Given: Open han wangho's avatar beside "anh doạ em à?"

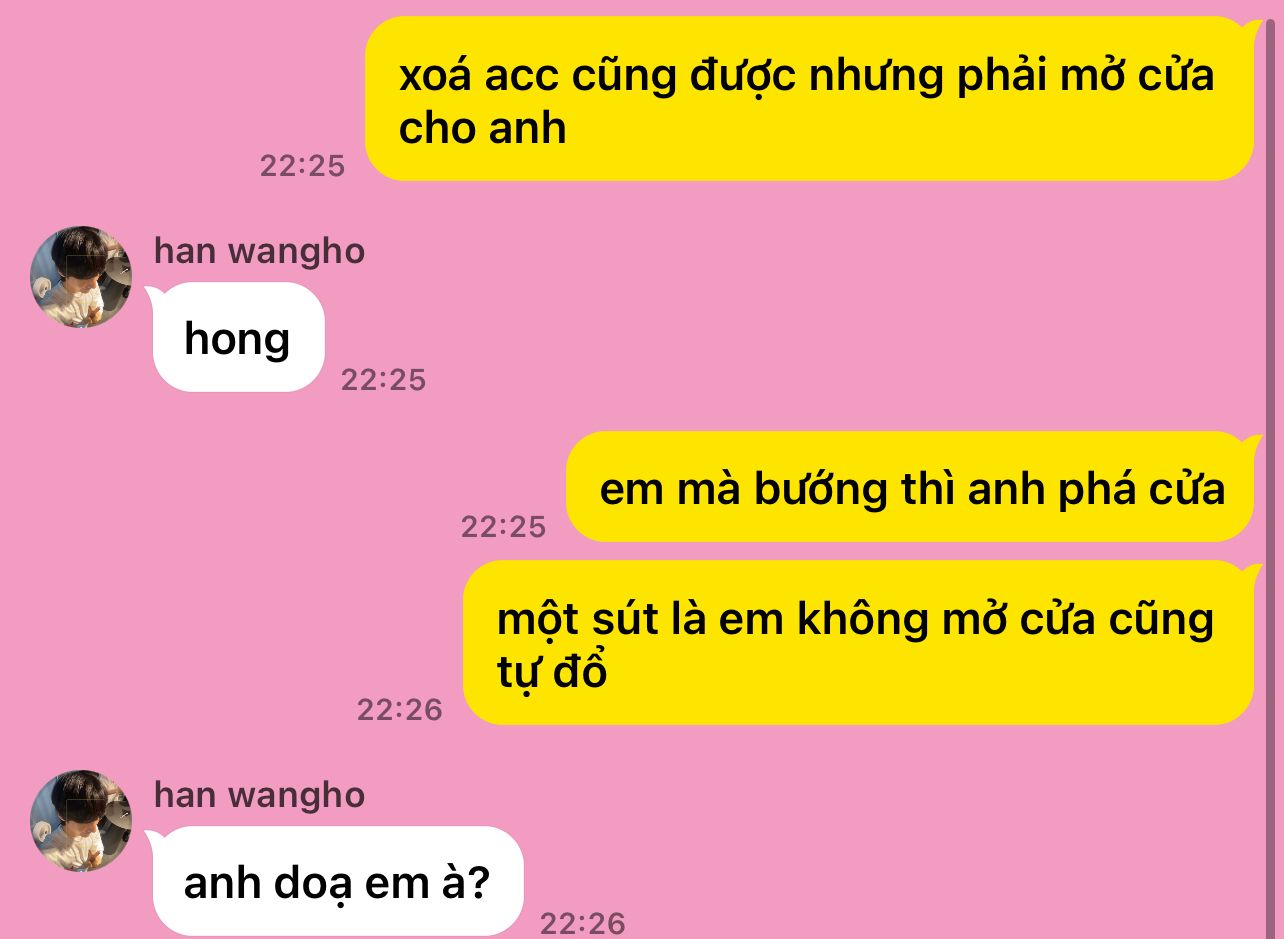Looking at the screenshot, I should (x=81, y=821).
